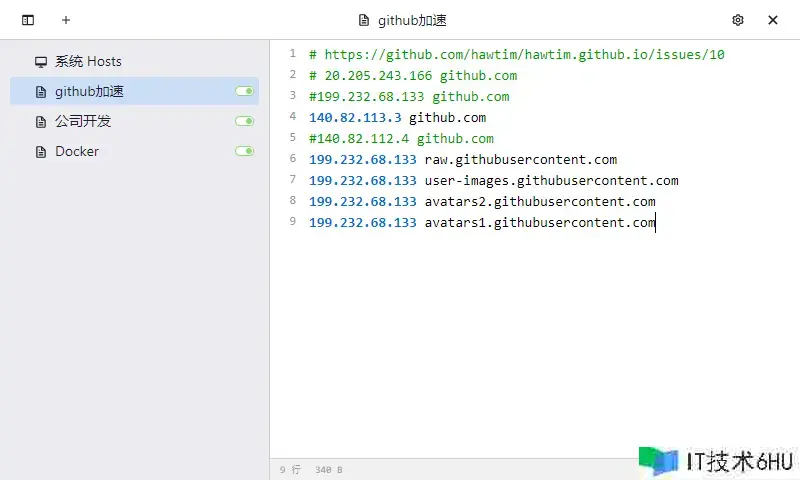This screenshot has height=480, width=800.
Task: Click the commented github issues URL line
Action: click(517, 55)
